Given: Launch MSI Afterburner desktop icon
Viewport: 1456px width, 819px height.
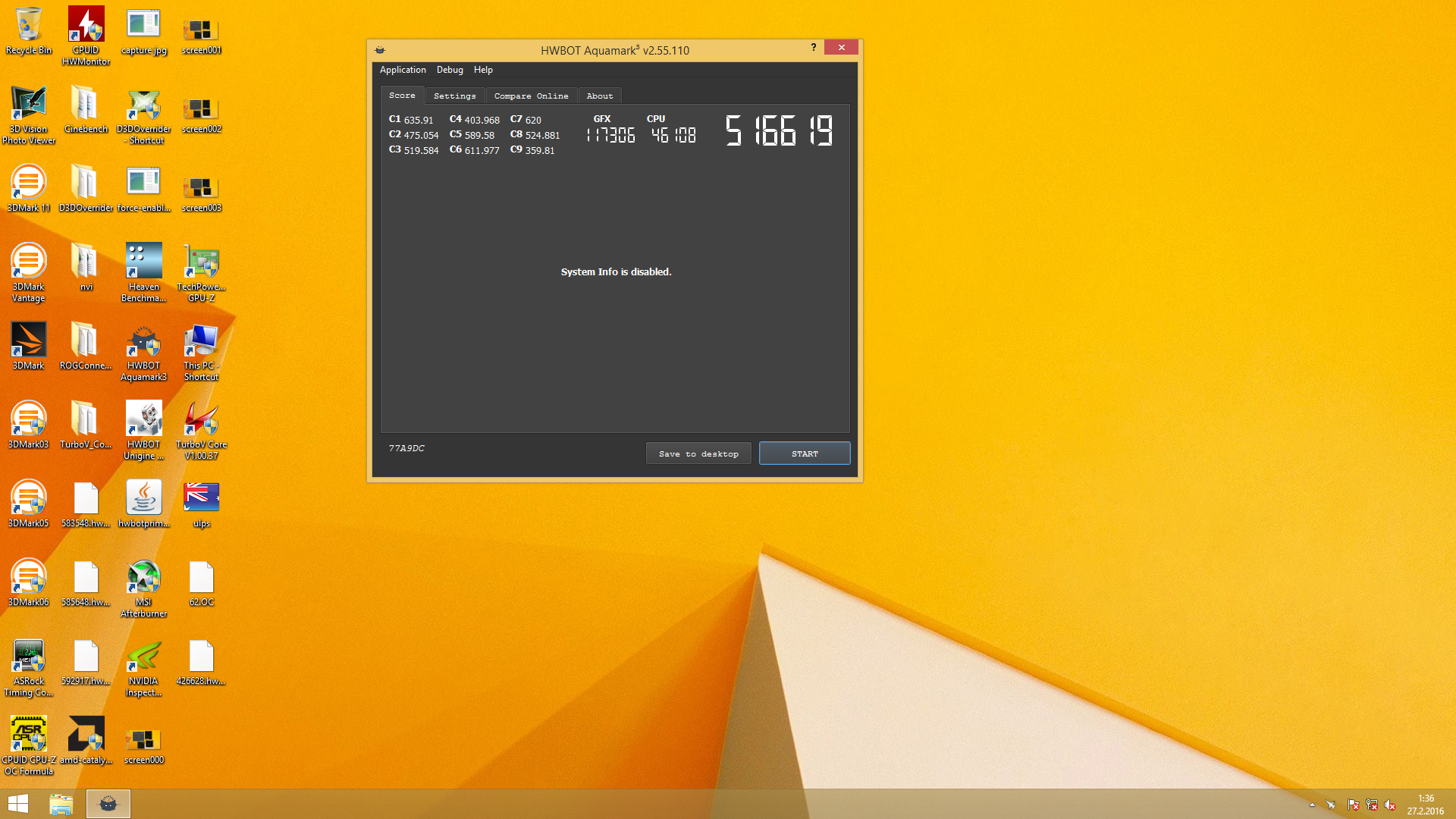Looking at the screenshot, I should click(x=143, y=588).
